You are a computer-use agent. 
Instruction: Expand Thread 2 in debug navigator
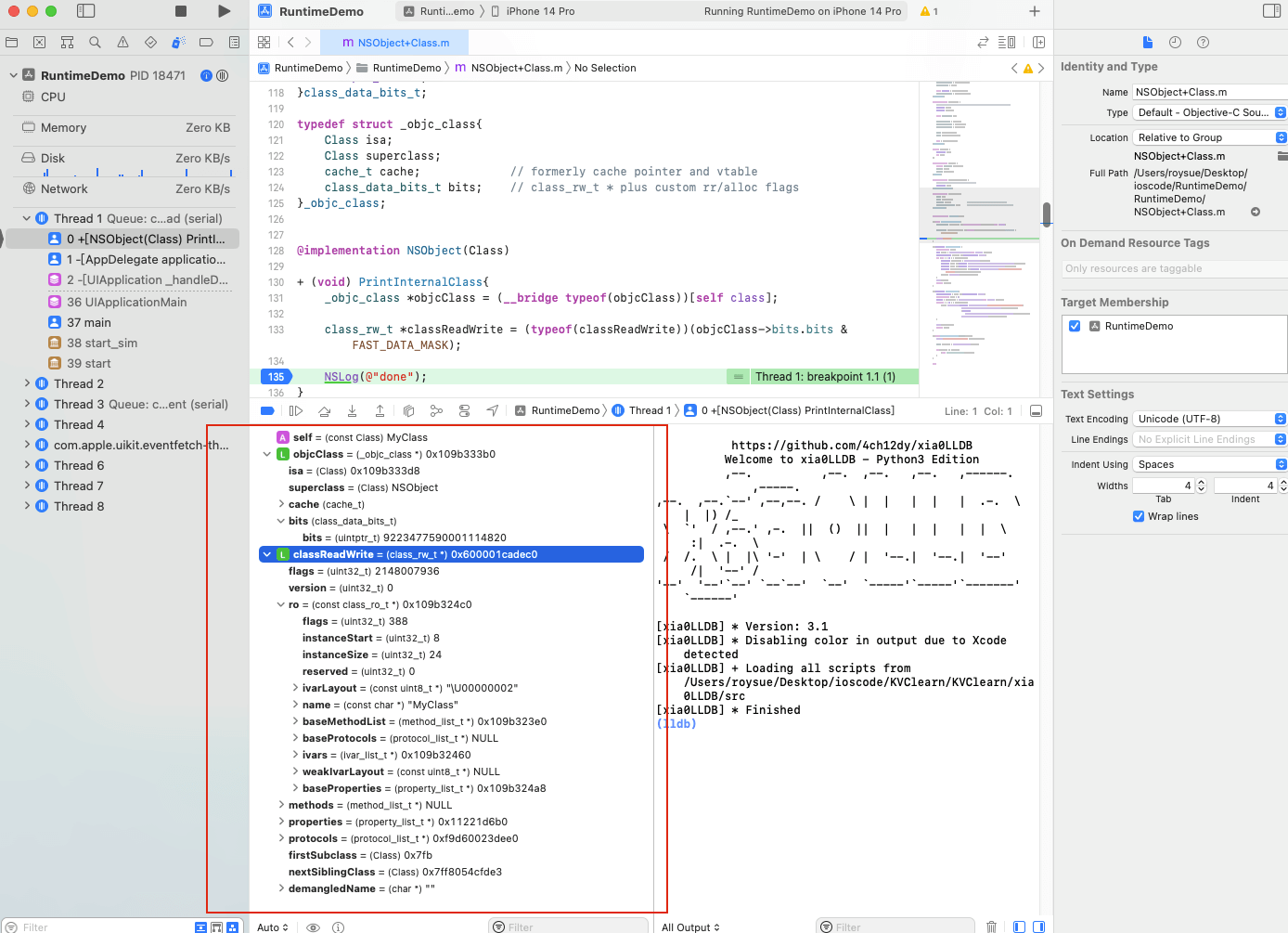[27, 383]
